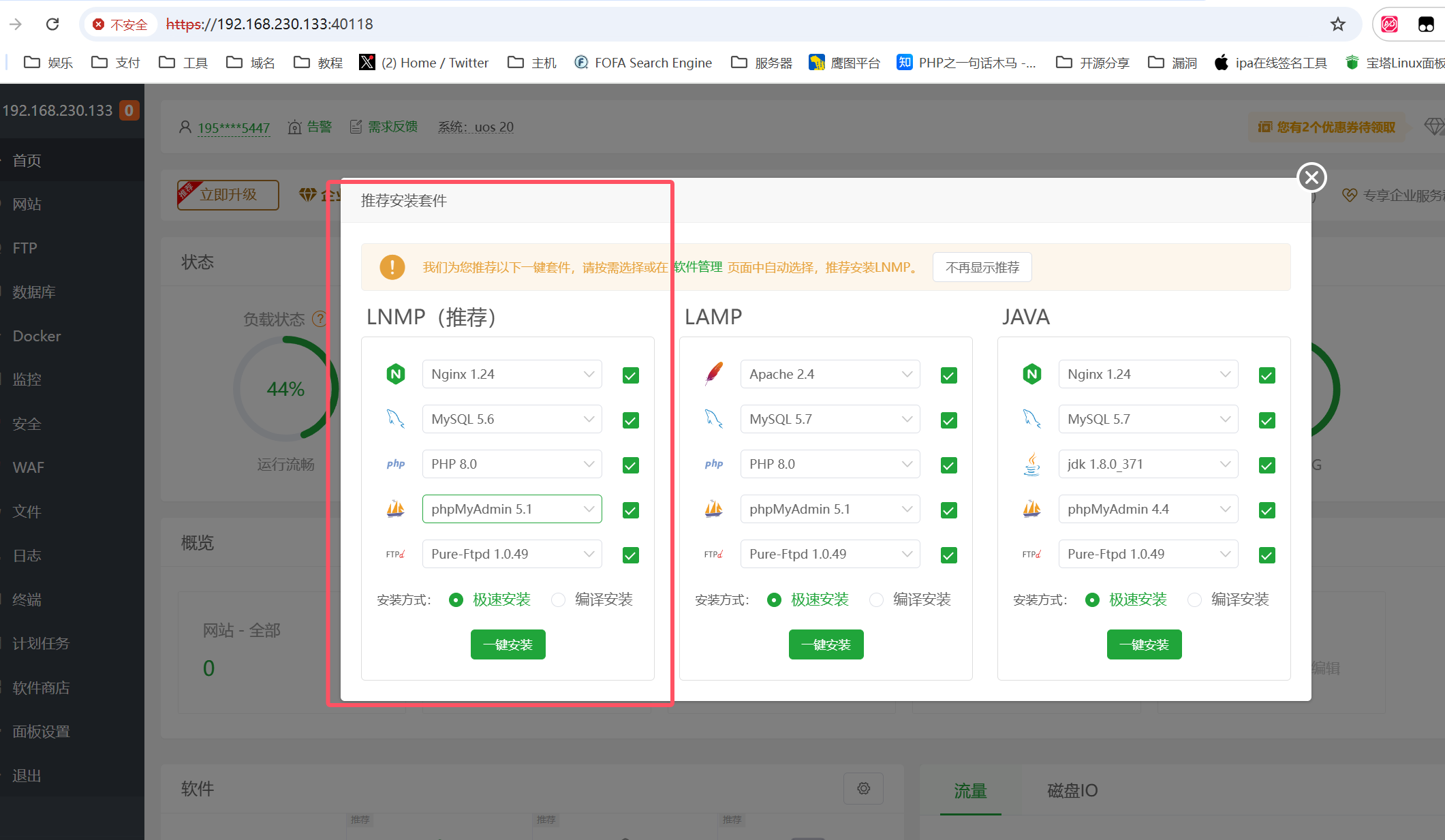Open the Docker sidebar menu item

click(37, 336)
